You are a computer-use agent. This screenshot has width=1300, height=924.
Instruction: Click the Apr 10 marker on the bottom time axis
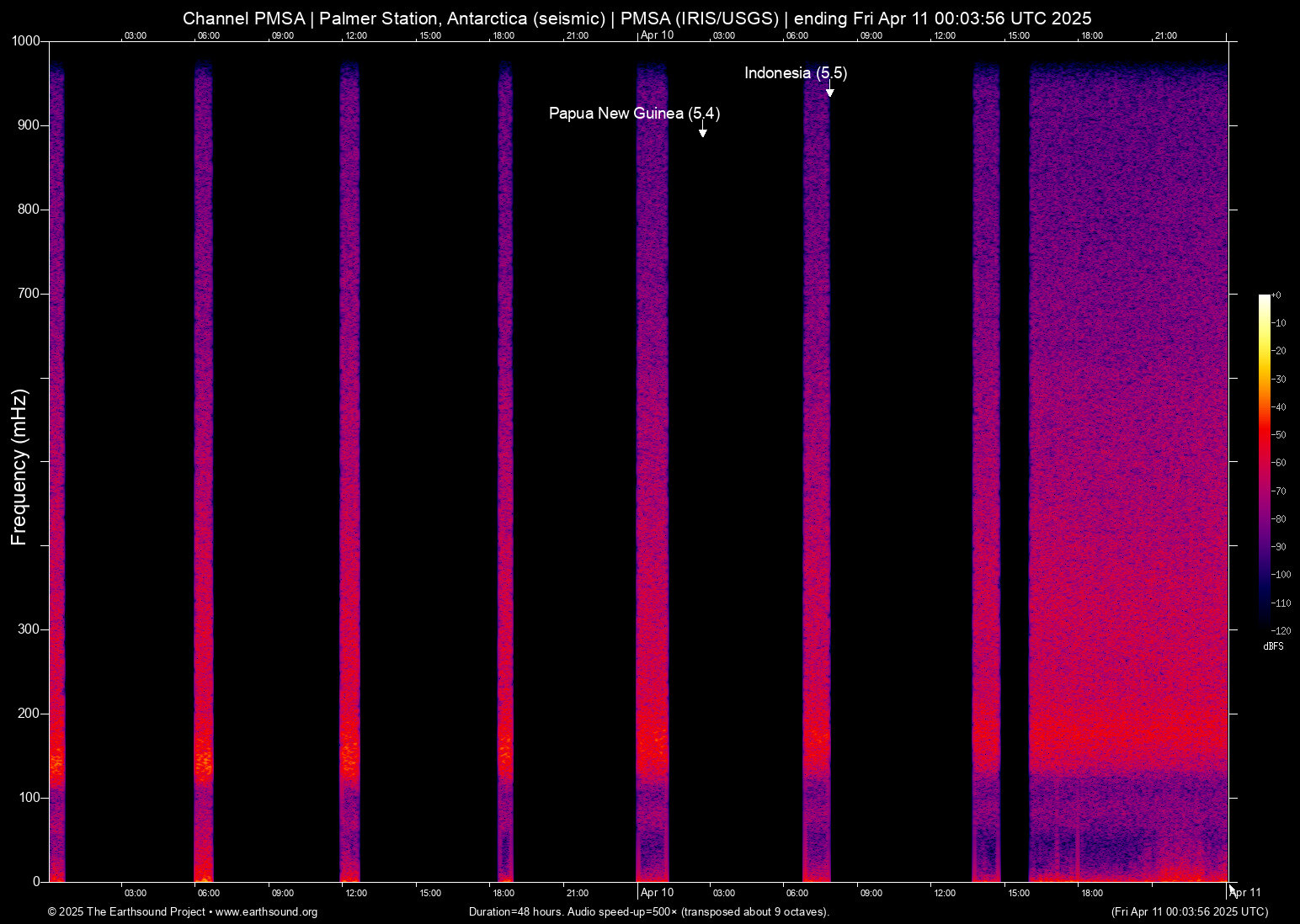tap(657, 893)
